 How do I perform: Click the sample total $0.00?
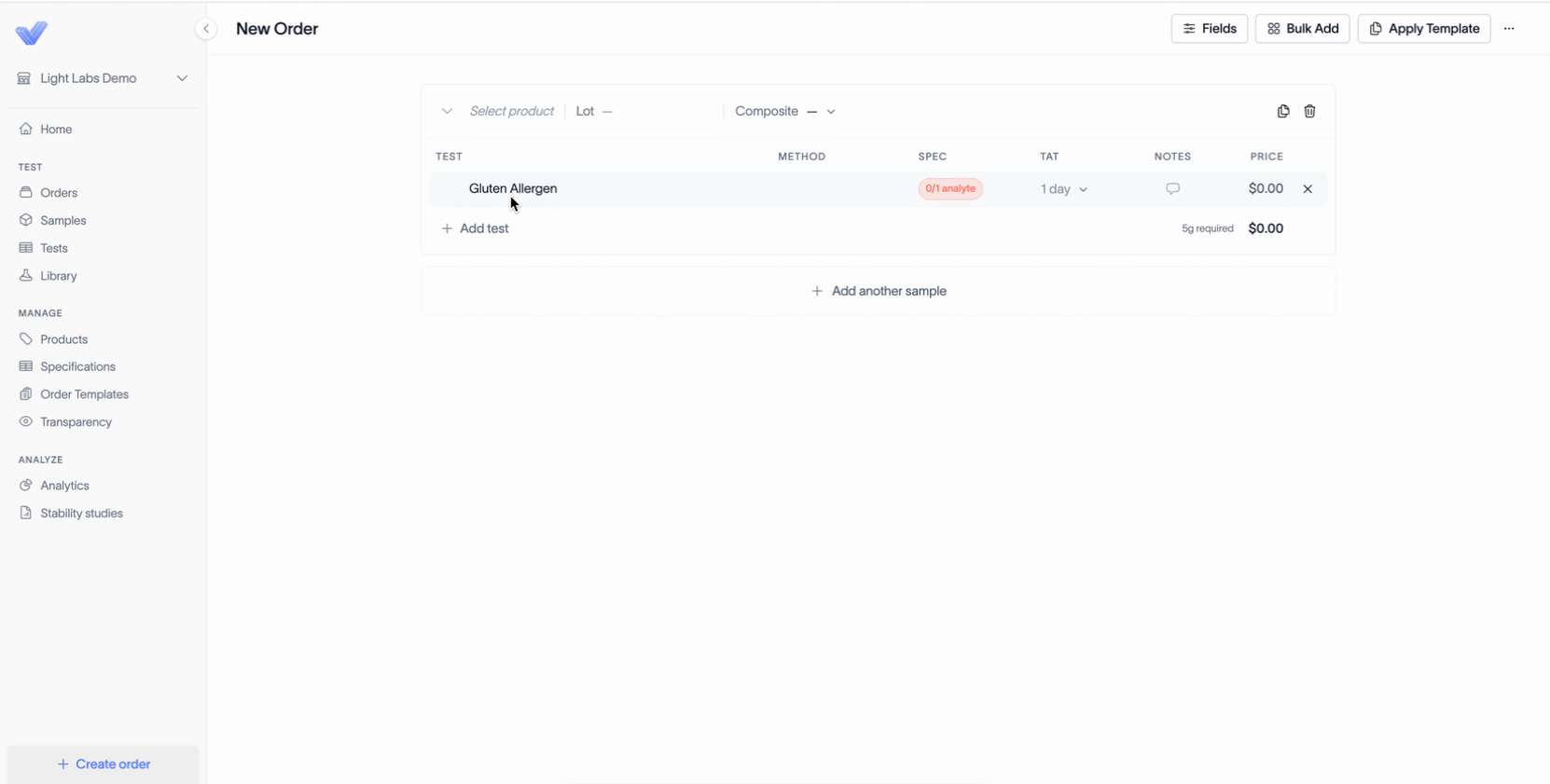[x=1266, y=228]
